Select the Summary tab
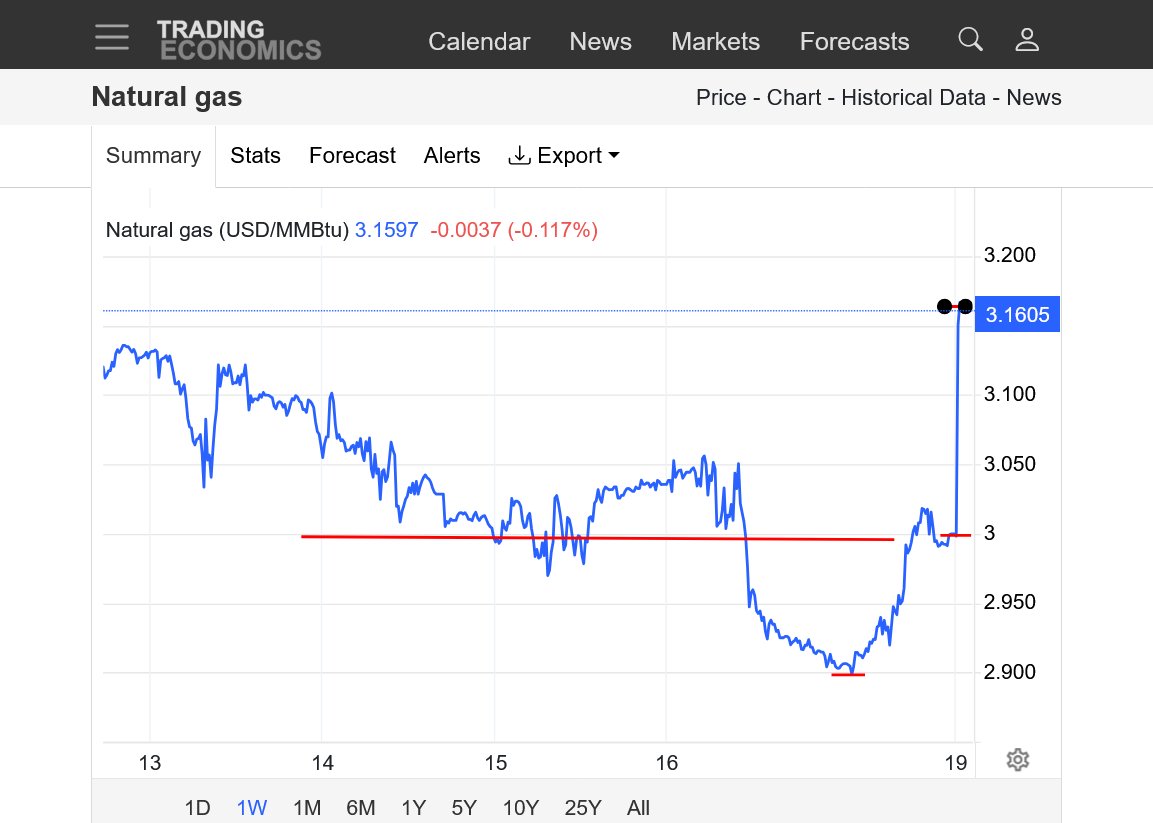Image resolution: width=1153 pixels, height=823 pixels. coord(153,156)
